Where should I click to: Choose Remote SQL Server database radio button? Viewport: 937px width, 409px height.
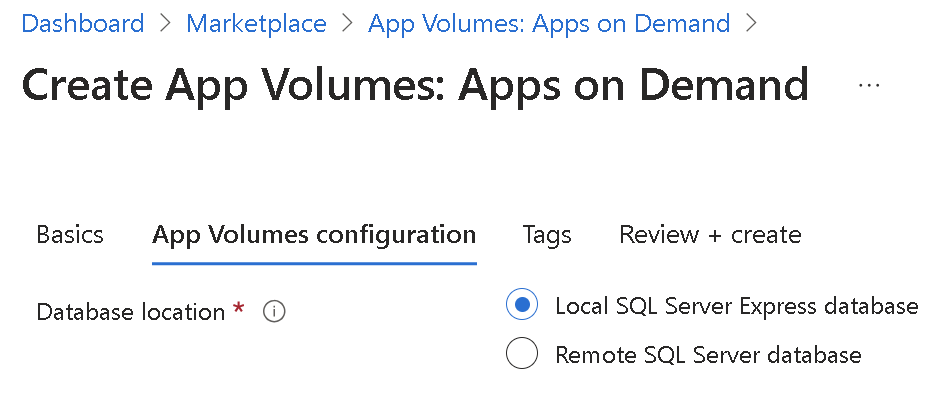click(x=523, y=354)
